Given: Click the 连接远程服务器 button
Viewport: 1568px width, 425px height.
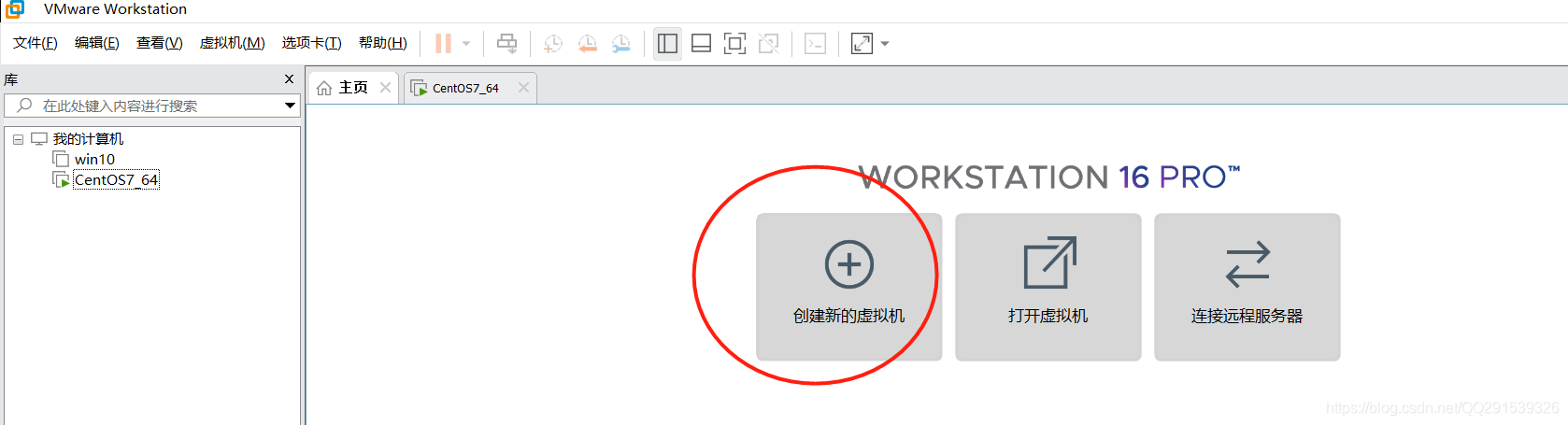Looking at the screenshot, I should click(1247, 287).
